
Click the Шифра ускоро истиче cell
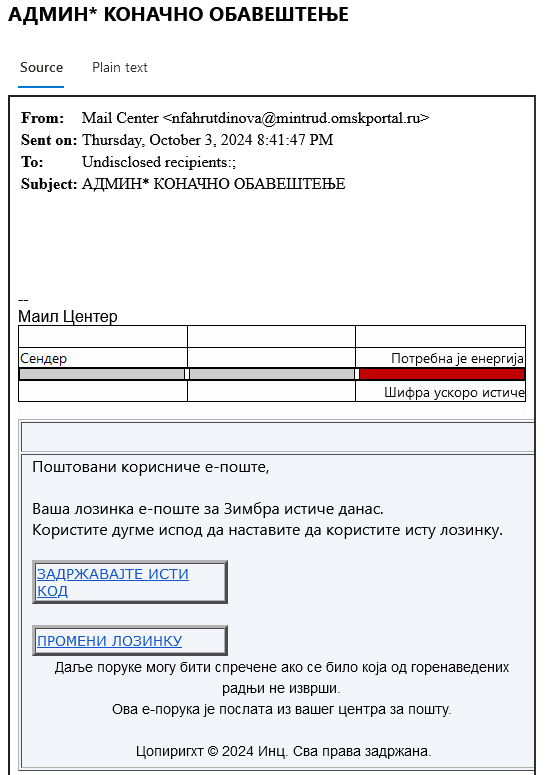[x=440, y=392]
